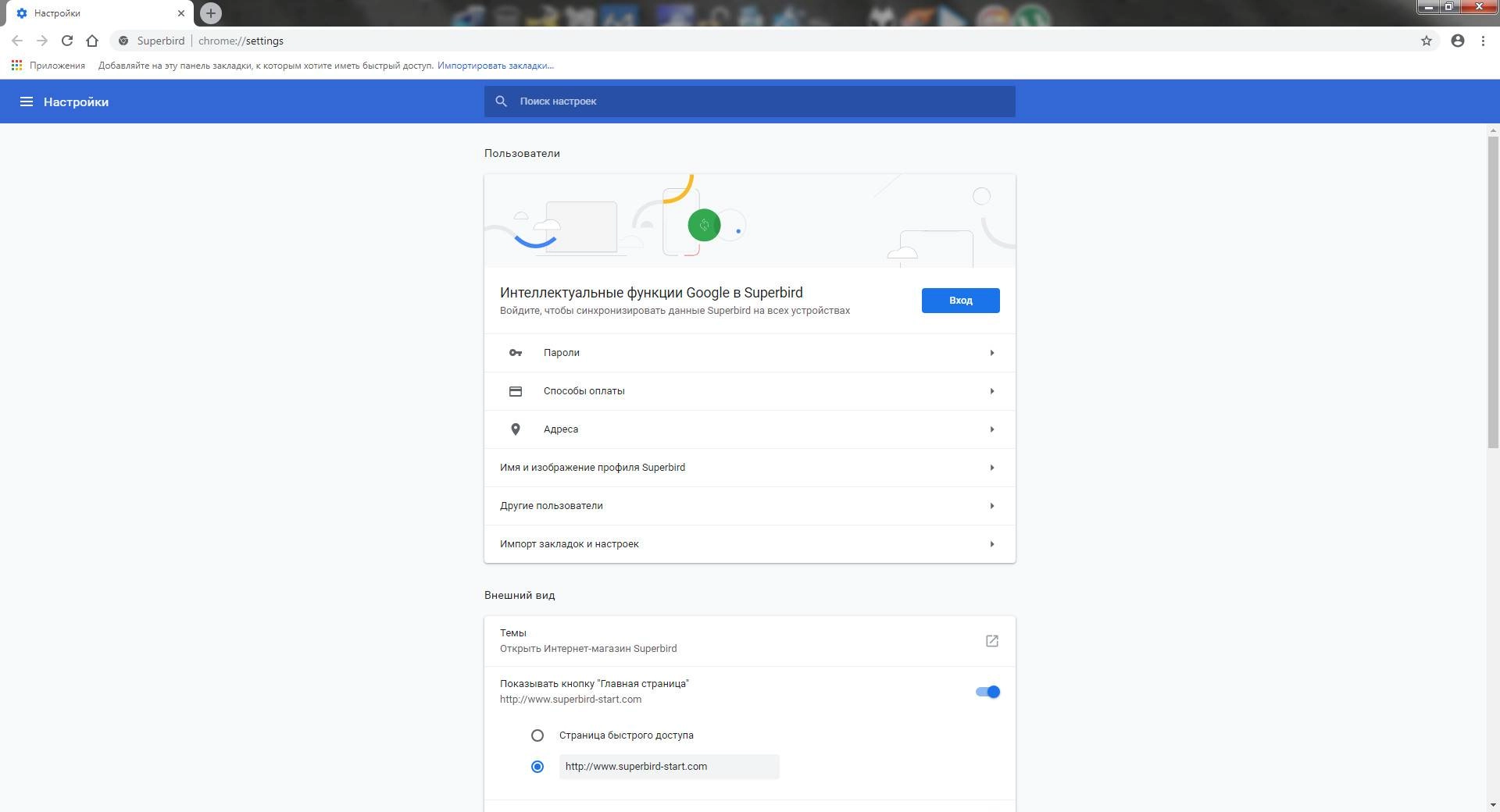This screenshot has height=812, width=1500.
Task: Open the hamburger menu beside Настройки
Action: point(27,101)
